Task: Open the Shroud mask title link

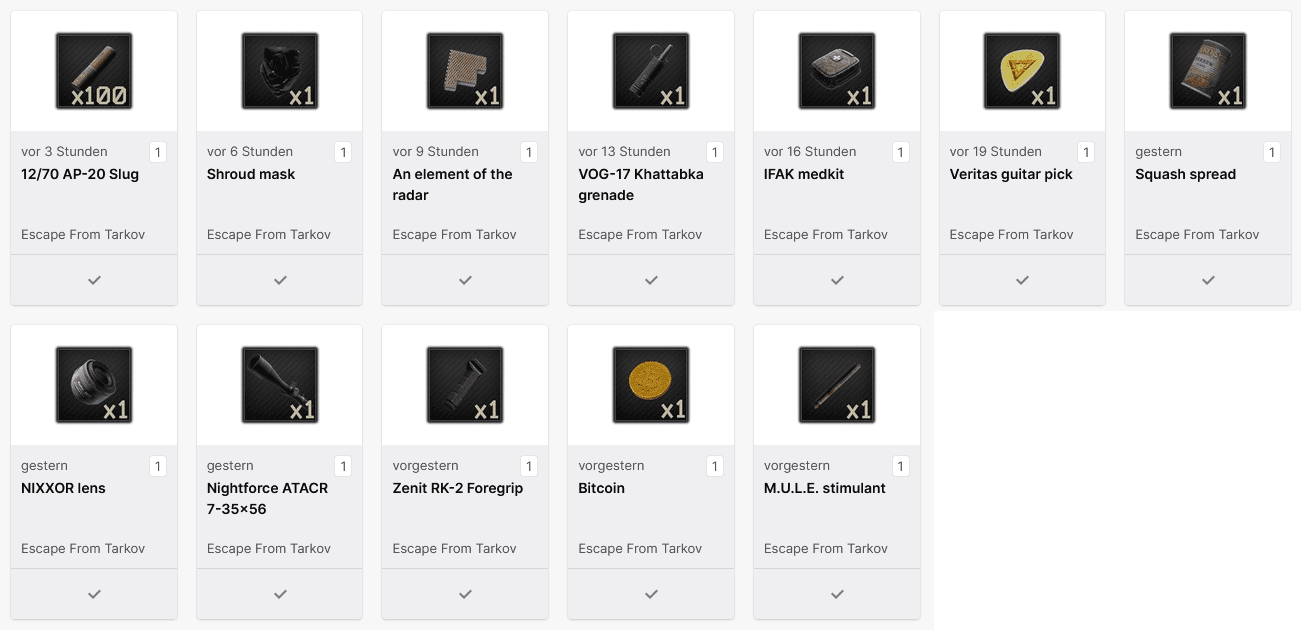Action: [x=251, y=174]
